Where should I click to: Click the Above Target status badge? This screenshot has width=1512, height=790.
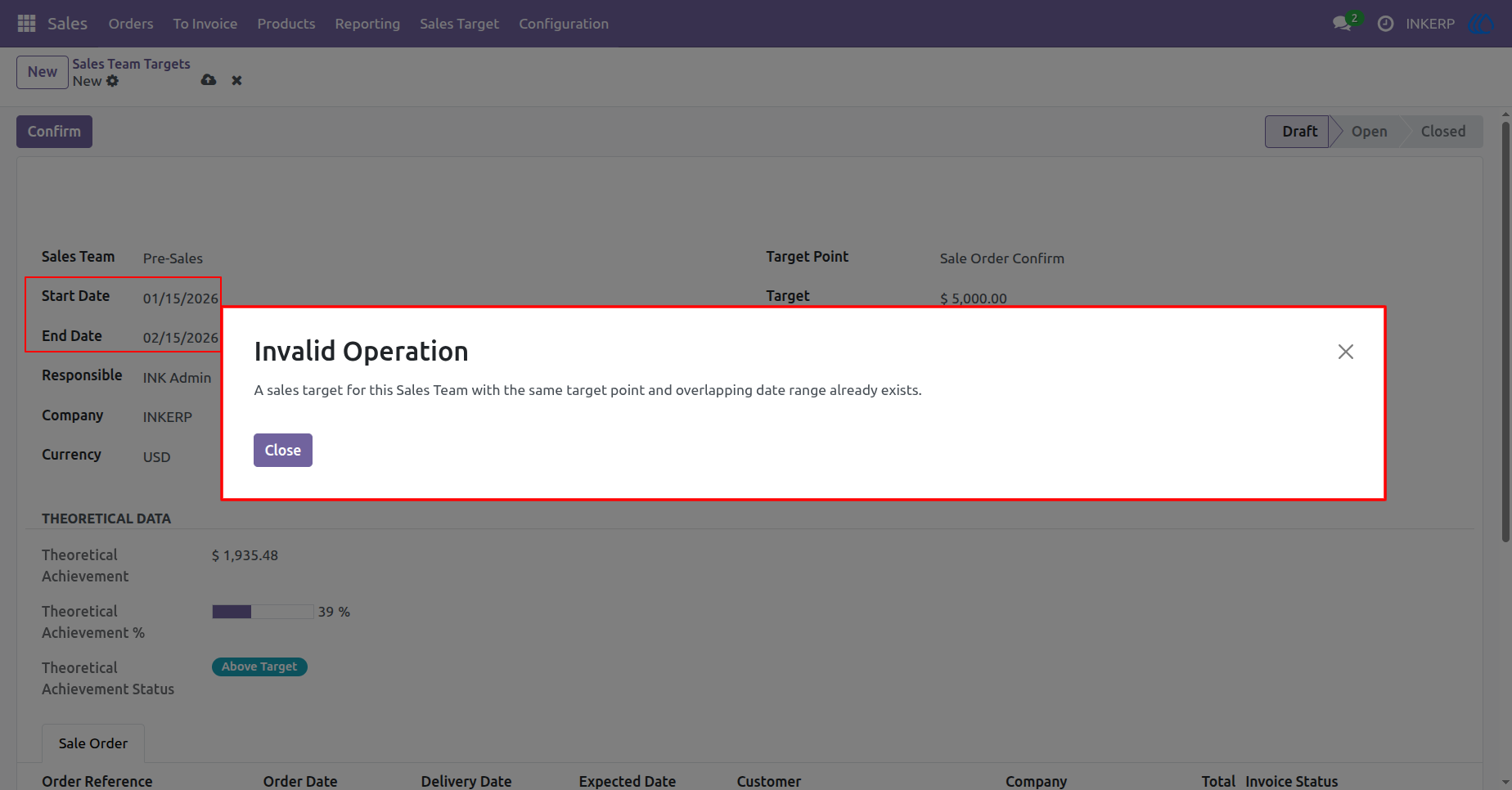259,667
